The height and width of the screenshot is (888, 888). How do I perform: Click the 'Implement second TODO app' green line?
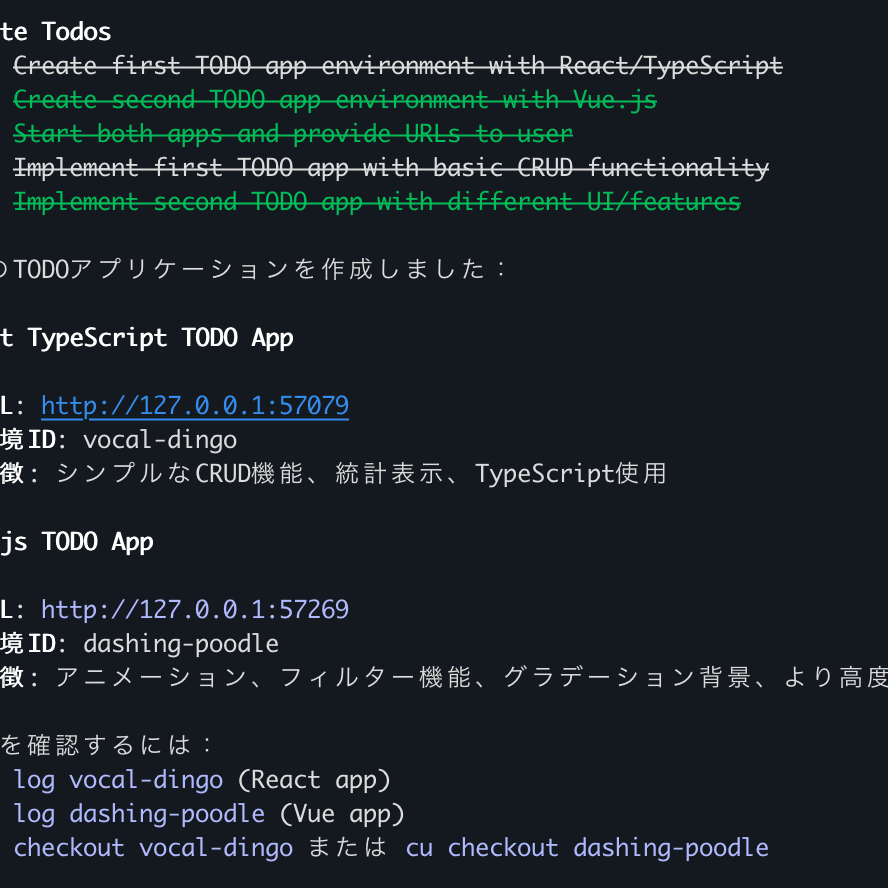(x=377, y=202)
